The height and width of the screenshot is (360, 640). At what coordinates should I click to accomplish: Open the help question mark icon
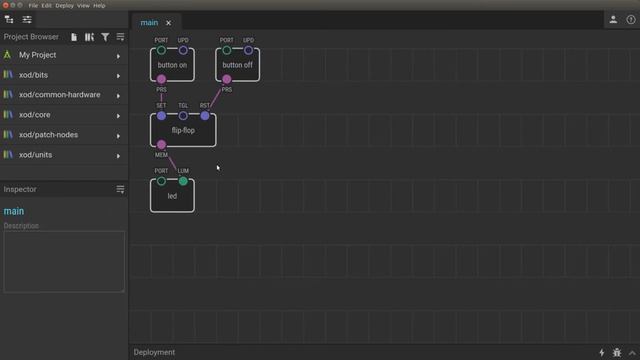point(631,20)
